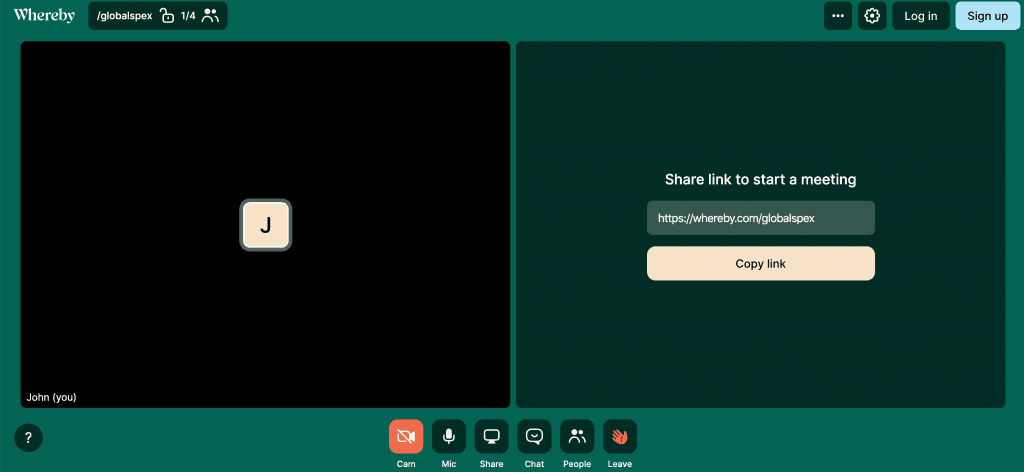
Task: Click the J avatar in video tile
Action: point(266,225)
